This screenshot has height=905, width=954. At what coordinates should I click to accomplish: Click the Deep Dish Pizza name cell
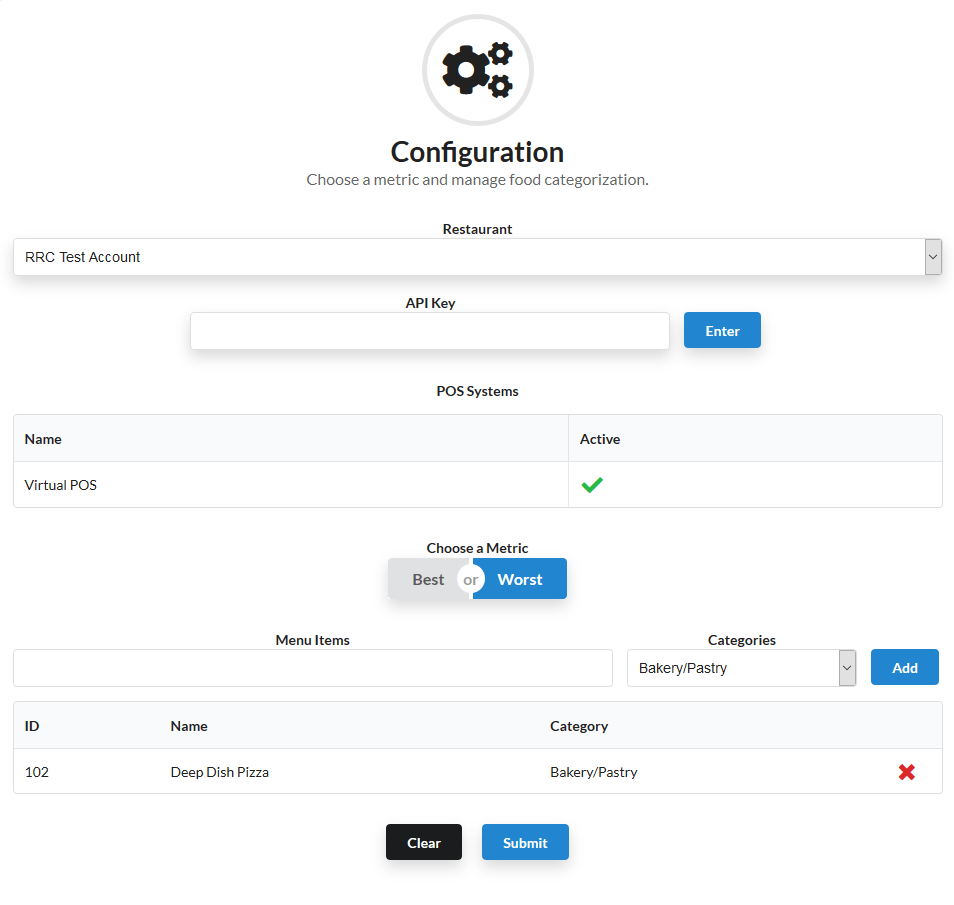click(220, 772)
